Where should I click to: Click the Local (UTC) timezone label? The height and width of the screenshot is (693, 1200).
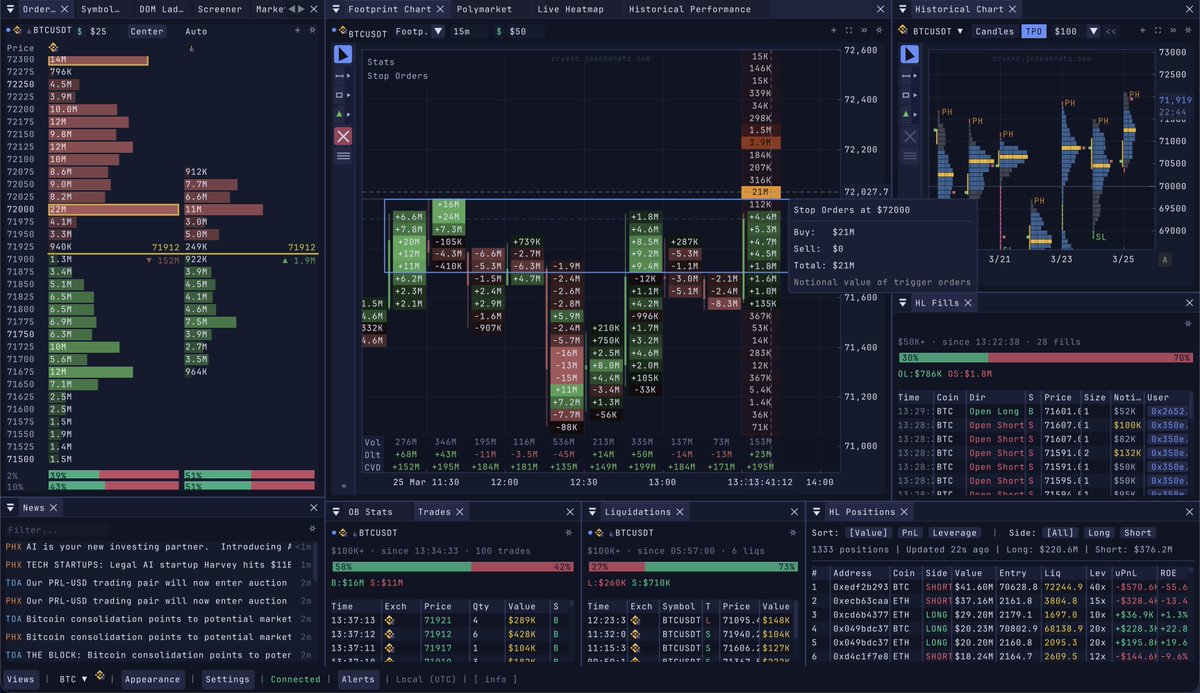(x=427, y=679)
